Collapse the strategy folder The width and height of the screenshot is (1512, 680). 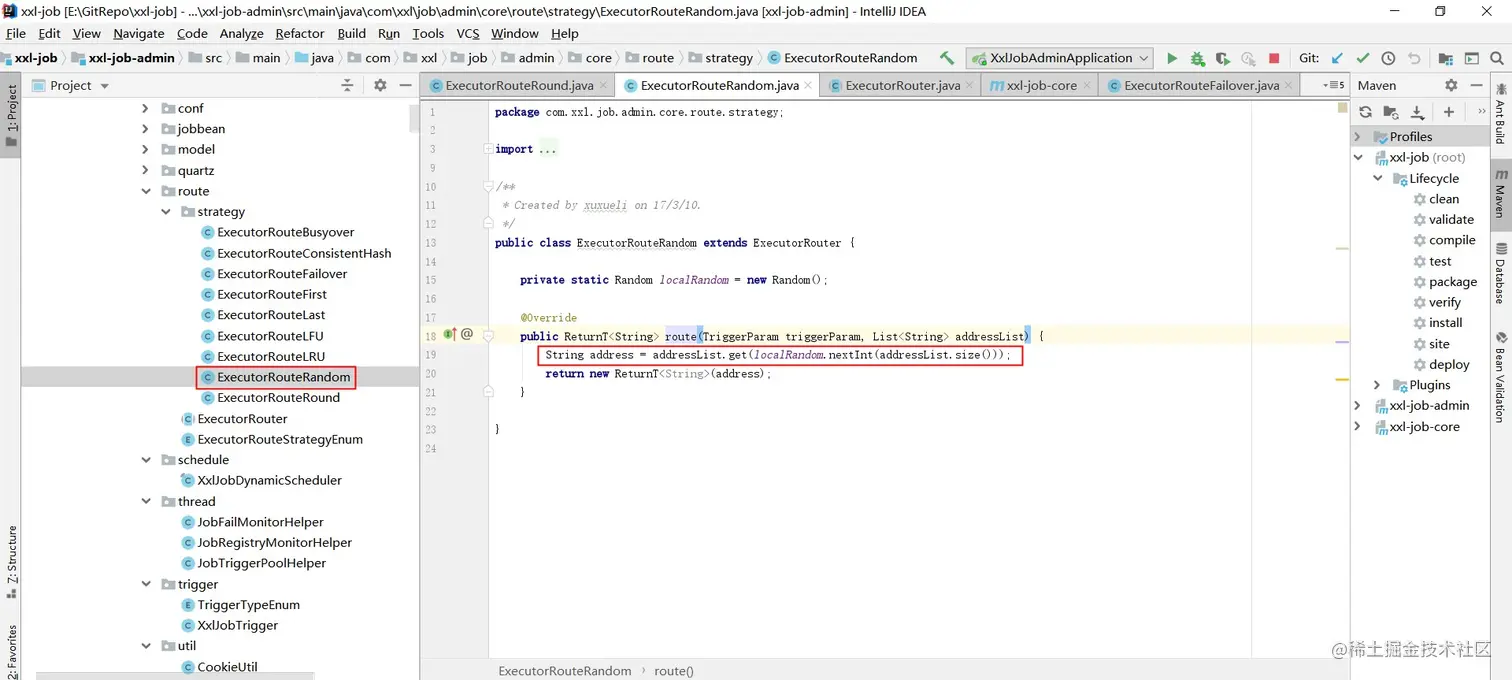click(166, 212)
